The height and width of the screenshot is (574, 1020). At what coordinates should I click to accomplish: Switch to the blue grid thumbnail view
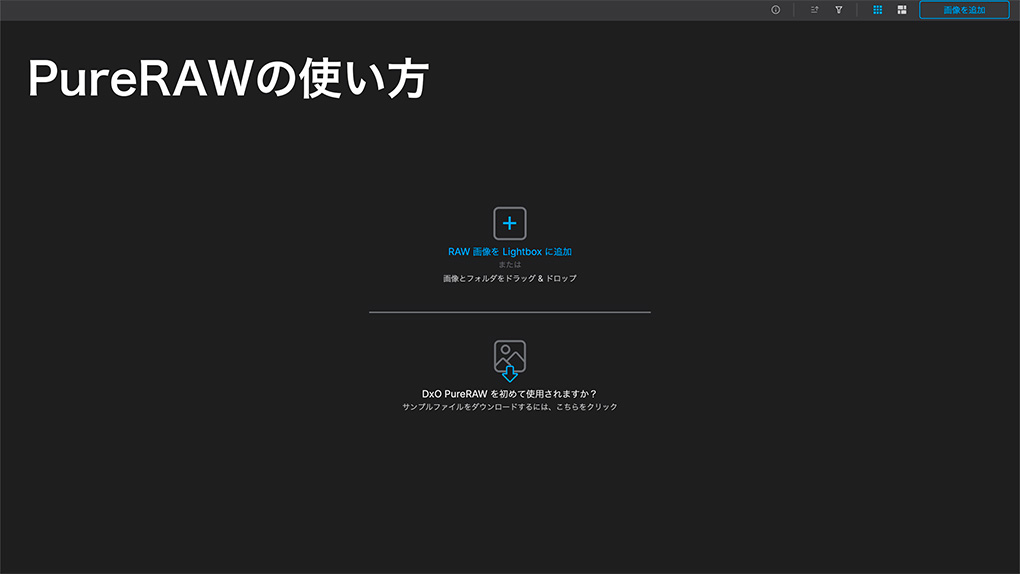pos(877,10)
